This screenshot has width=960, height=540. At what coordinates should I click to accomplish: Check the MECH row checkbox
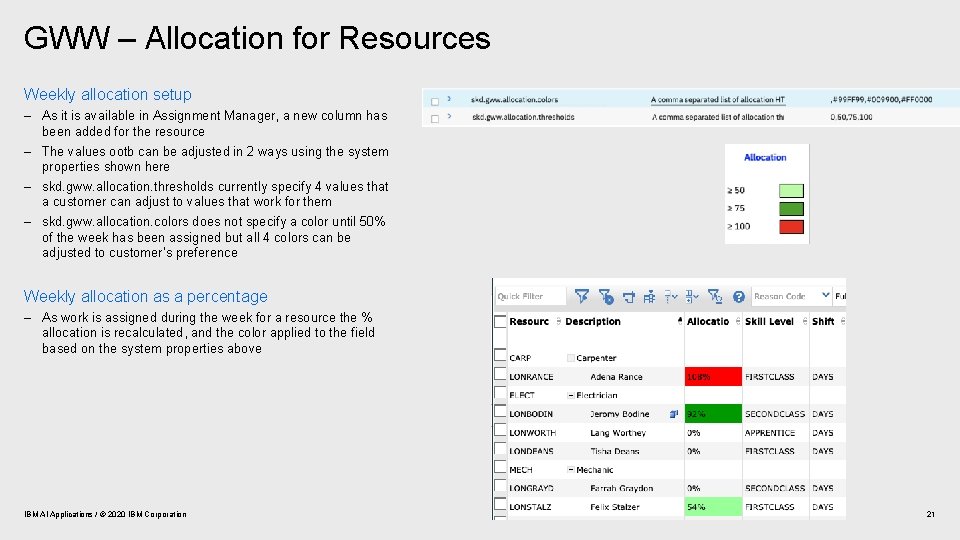click(x=500, y=467)
